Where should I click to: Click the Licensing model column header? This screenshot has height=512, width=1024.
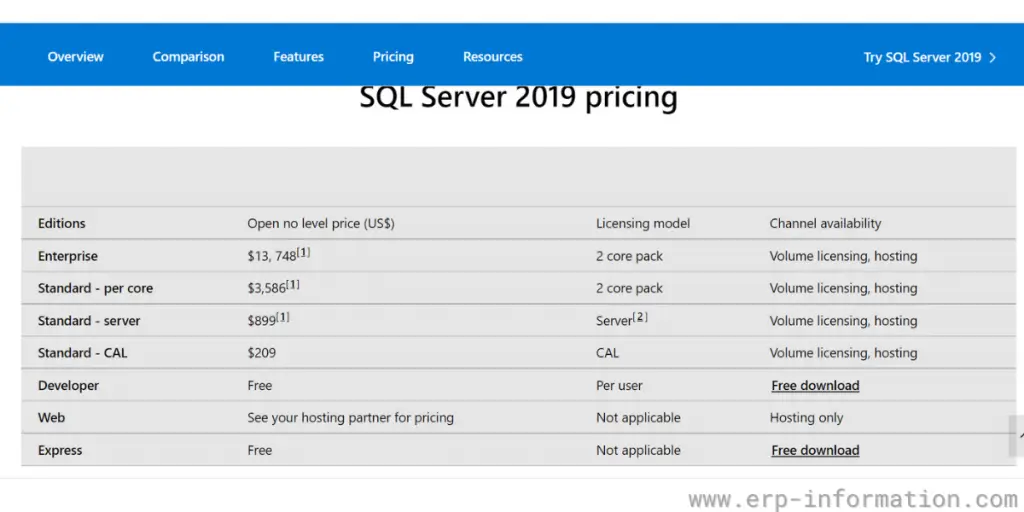pyautogui.click(x=643, y=224)
